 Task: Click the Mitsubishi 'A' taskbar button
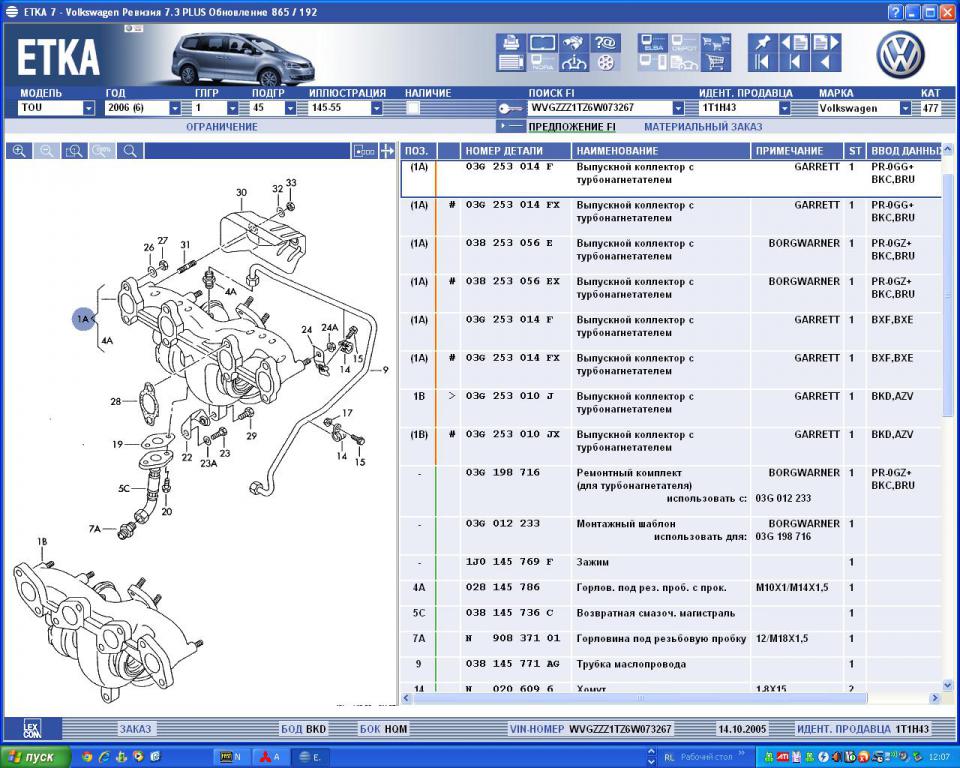[271, 757]
